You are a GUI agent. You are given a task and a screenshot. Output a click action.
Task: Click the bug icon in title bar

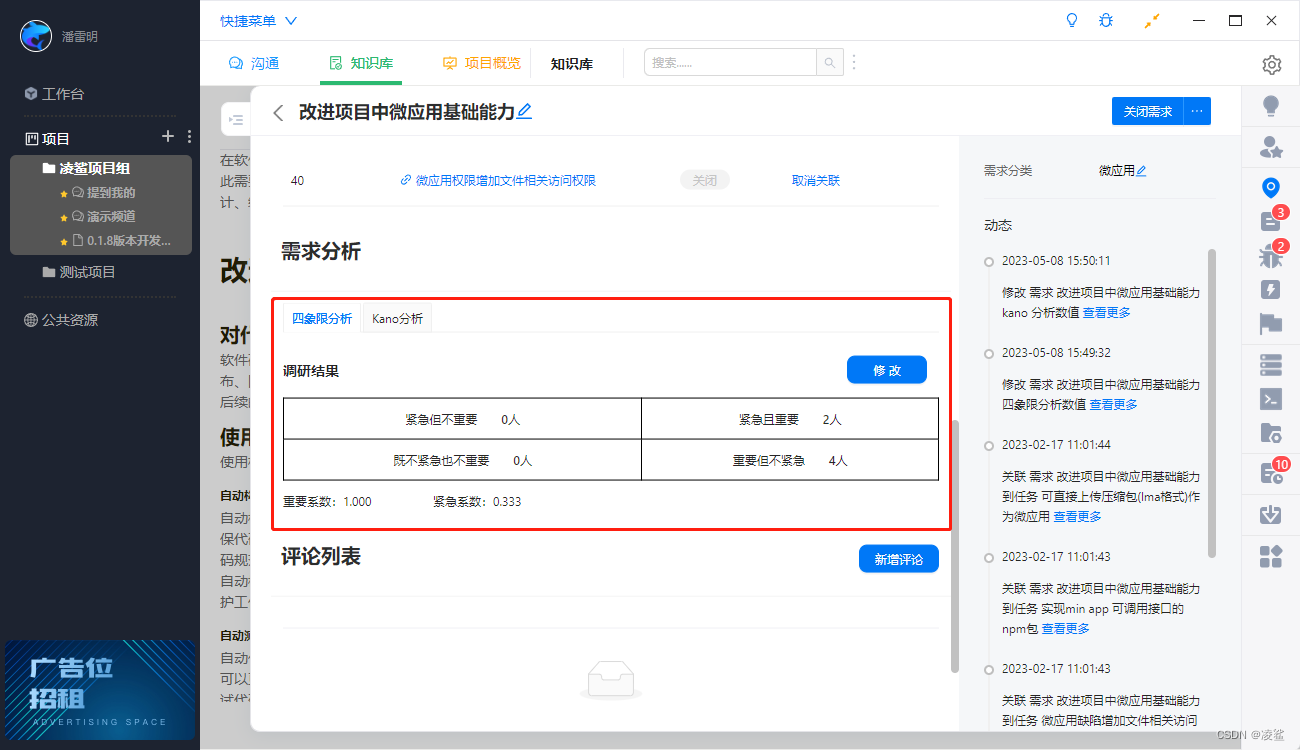pyautogui.click(x=1105, y=20)
